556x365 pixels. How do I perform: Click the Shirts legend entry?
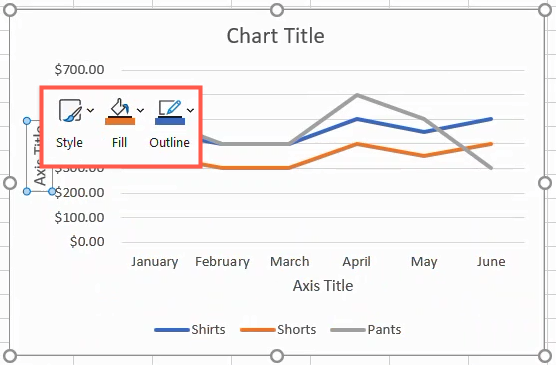tap(190, 330)
